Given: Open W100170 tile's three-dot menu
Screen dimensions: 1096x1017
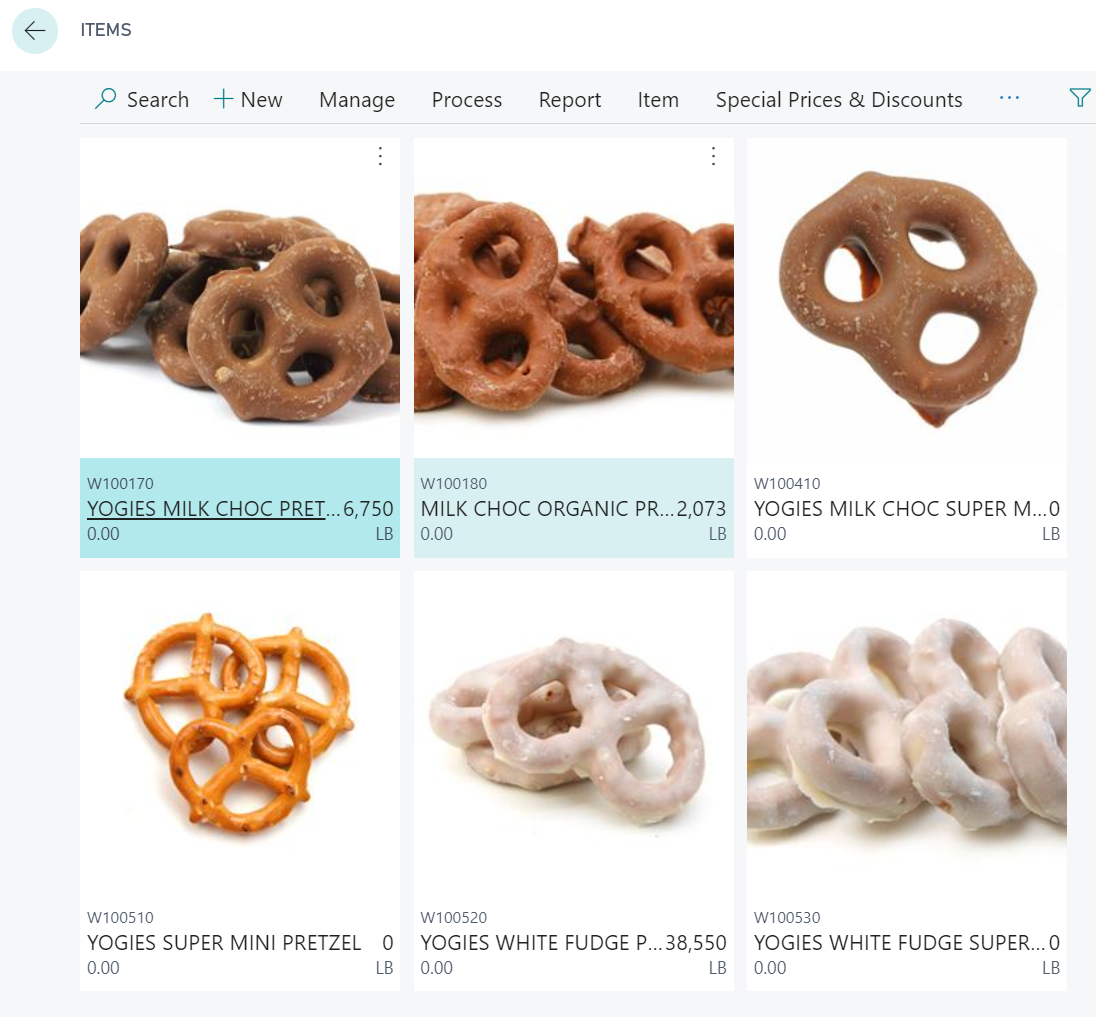Looking at the screenshot, I should (x=380, y=156).
